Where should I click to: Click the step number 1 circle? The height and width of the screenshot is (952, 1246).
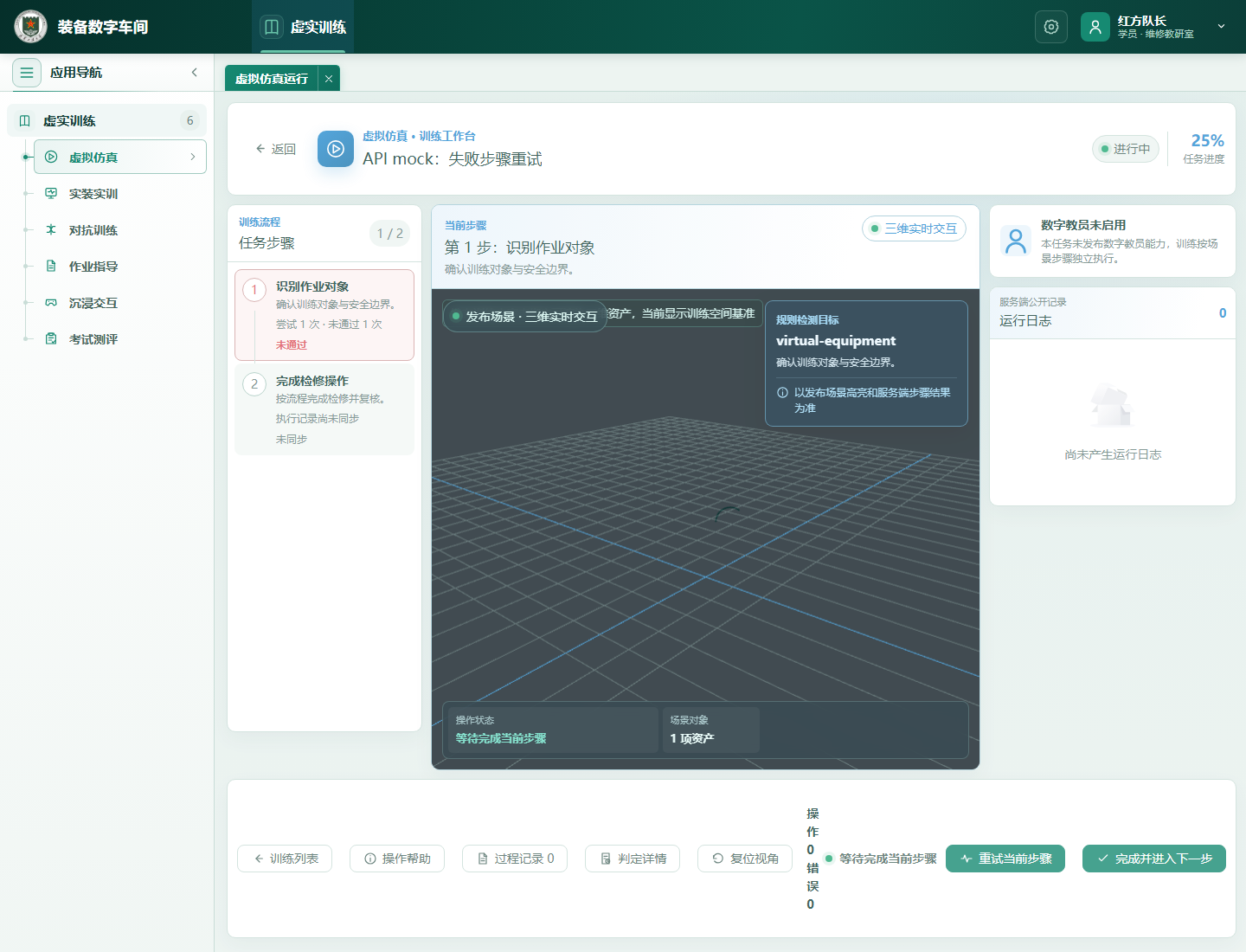[254, 290]
